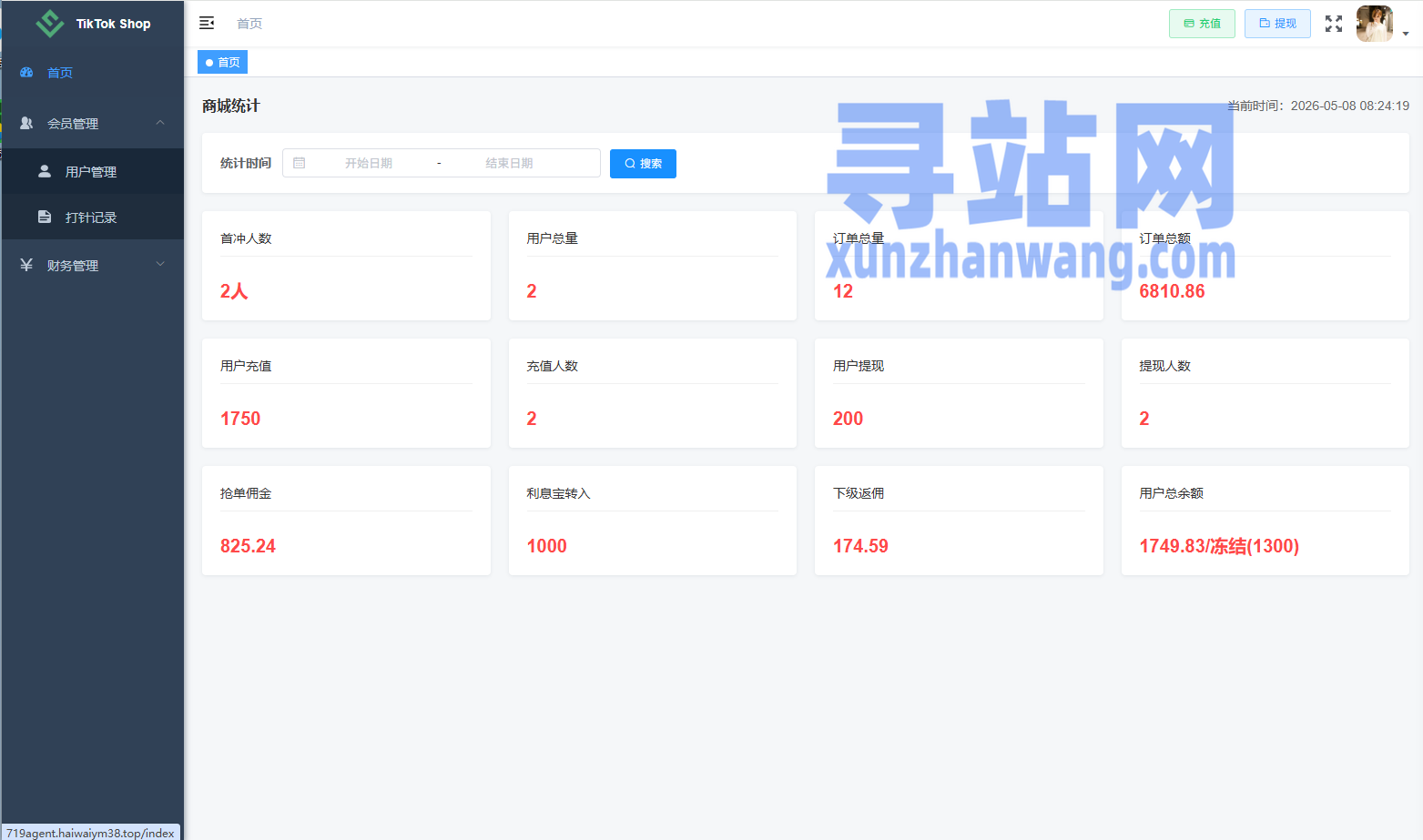Click the 打针记录 document icon
Image resolution: width=1423 pixels, height=840 pixels.
[x=45, y=217]
